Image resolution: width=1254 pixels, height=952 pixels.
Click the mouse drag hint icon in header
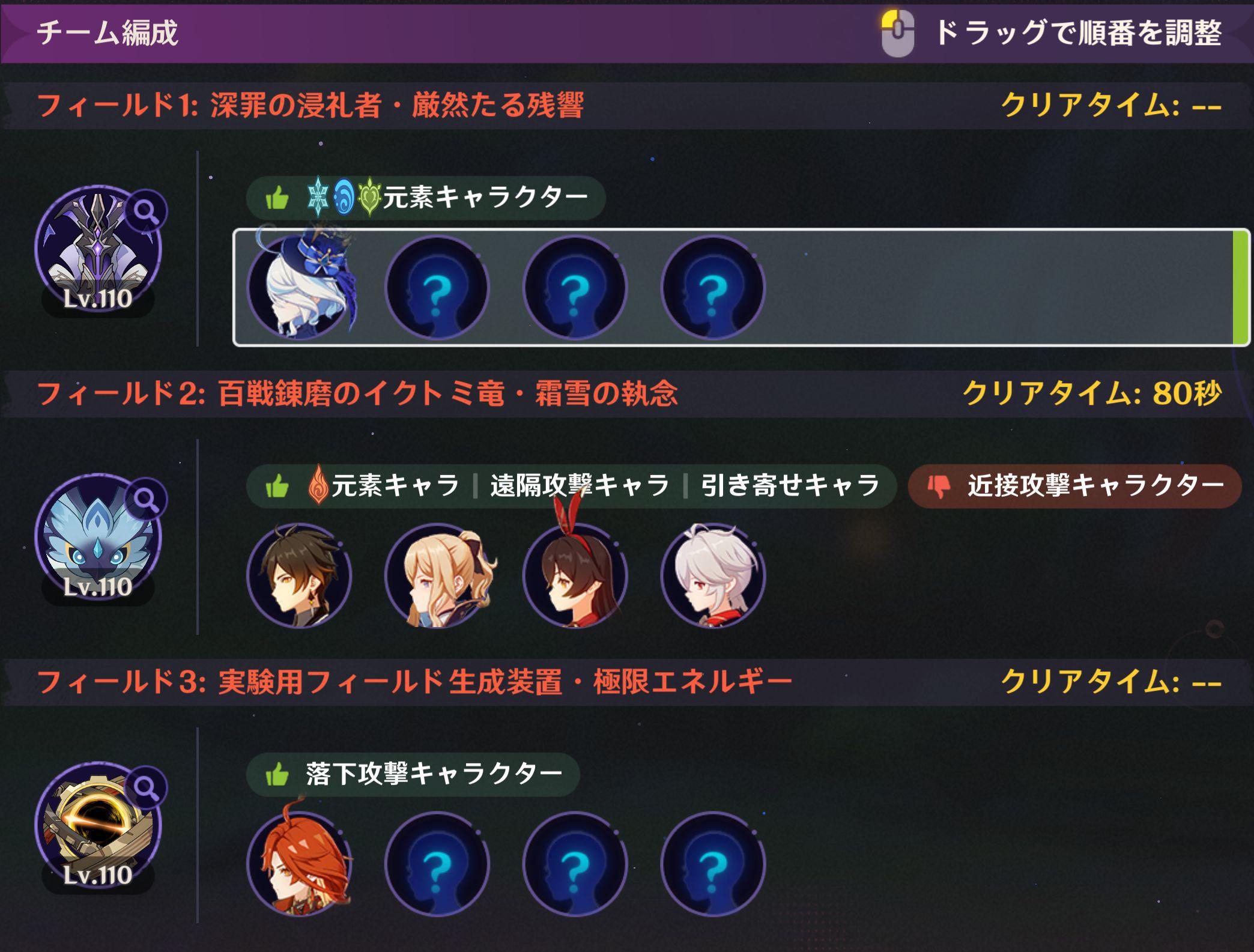point(897,34)
